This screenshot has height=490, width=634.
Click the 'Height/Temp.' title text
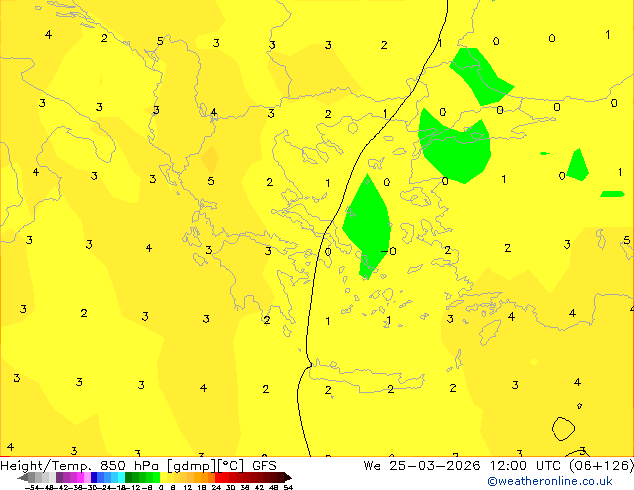point(45,465)
